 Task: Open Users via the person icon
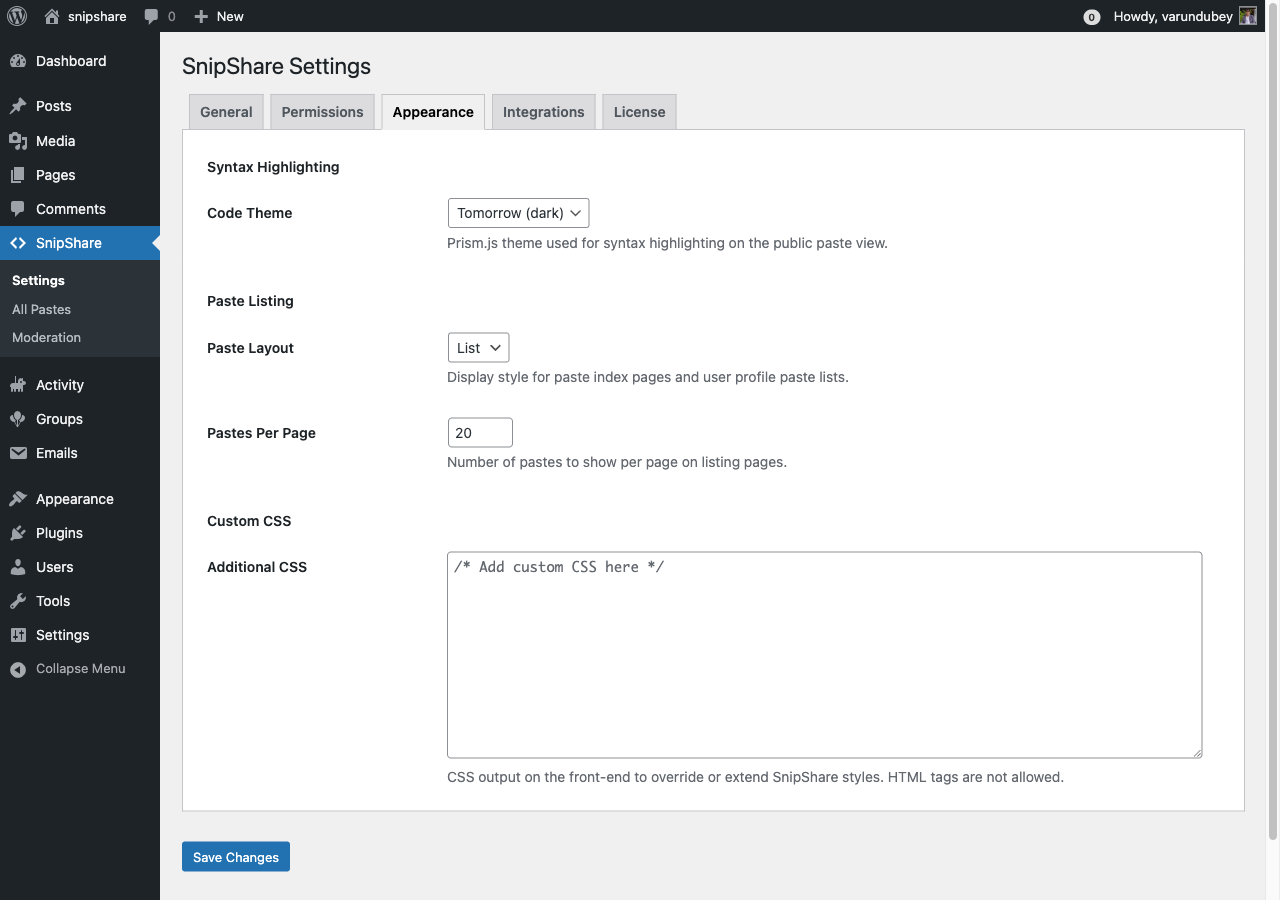point(20,567)
